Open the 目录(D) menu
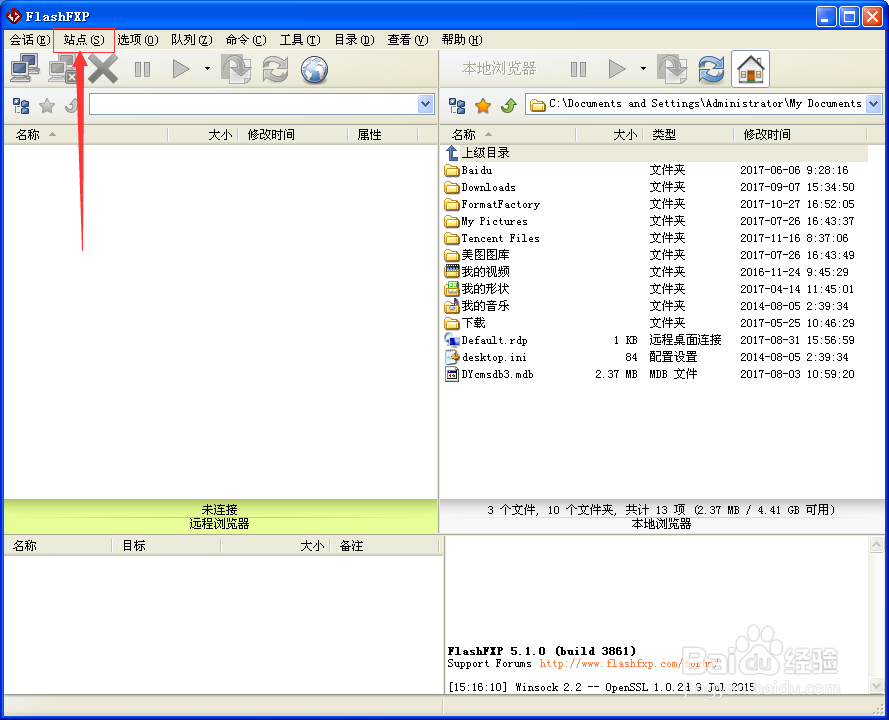Screen dimensions: 889x720 click(x=354, y=40)
